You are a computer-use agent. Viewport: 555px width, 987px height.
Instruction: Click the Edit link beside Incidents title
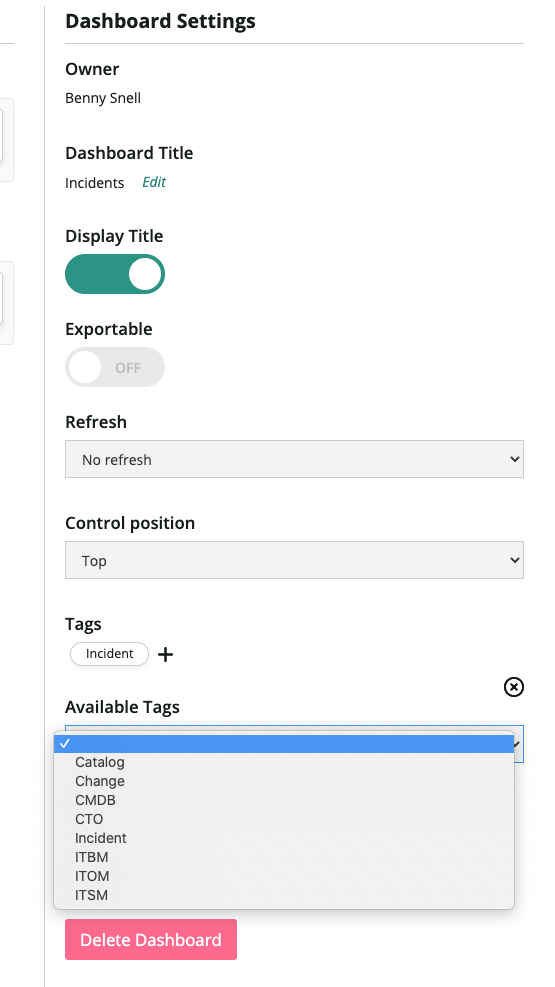(x=154, y=182)
